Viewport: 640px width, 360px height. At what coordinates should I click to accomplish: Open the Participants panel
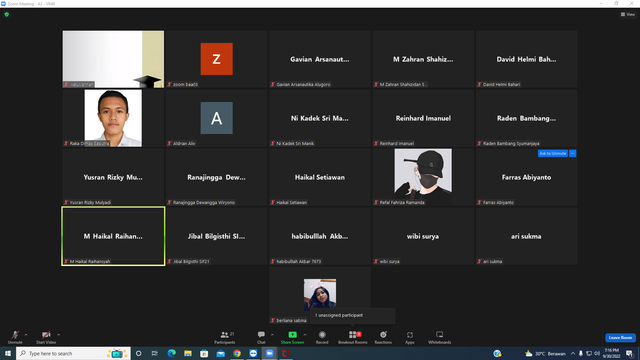pos(225,337)
